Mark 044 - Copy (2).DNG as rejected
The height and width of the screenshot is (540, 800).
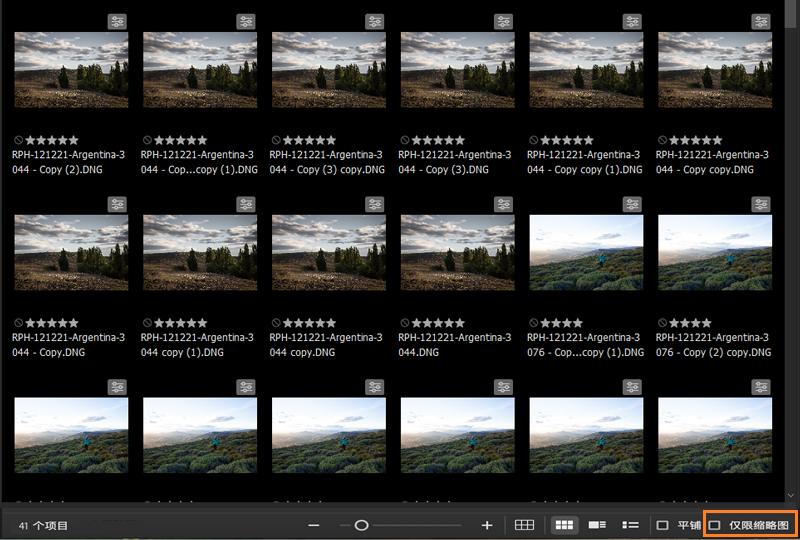(x=18, y=140)
